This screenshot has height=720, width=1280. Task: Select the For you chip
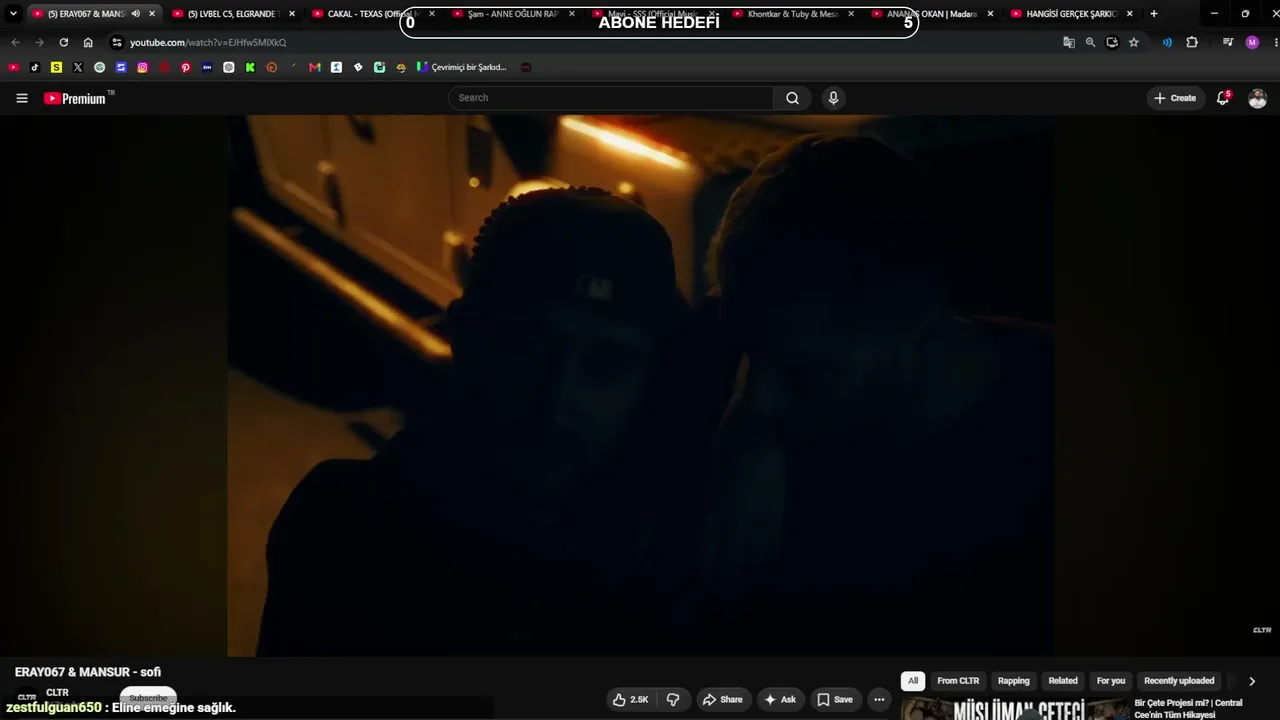coord(1111,681)
